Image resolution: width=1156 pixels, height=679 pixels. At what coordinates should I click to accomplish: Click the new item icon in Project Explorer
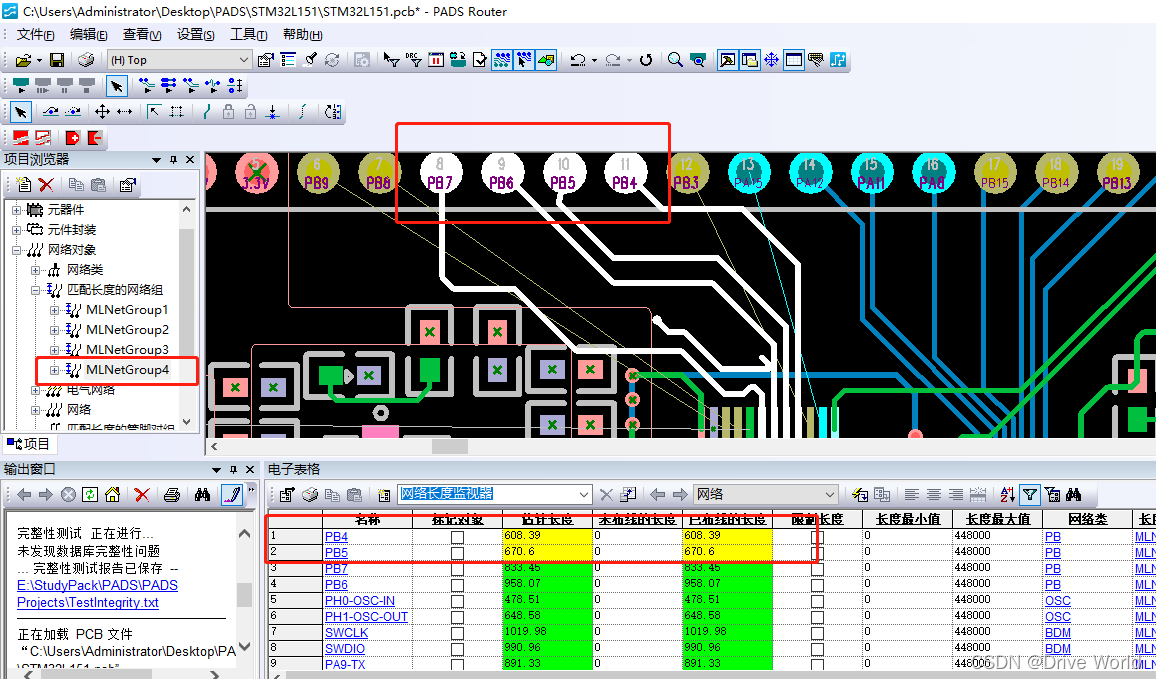[24, 185]
